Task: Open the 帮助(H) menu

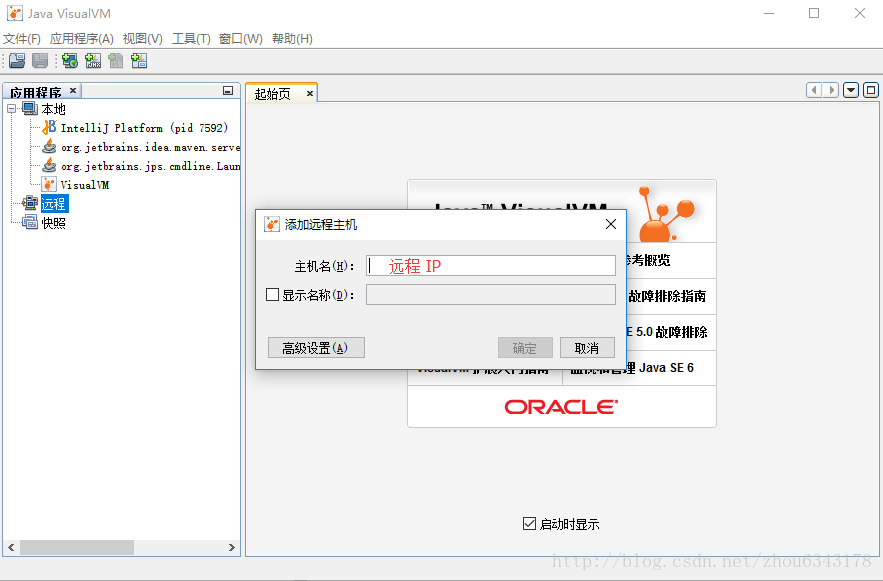Action: point(292,39)
